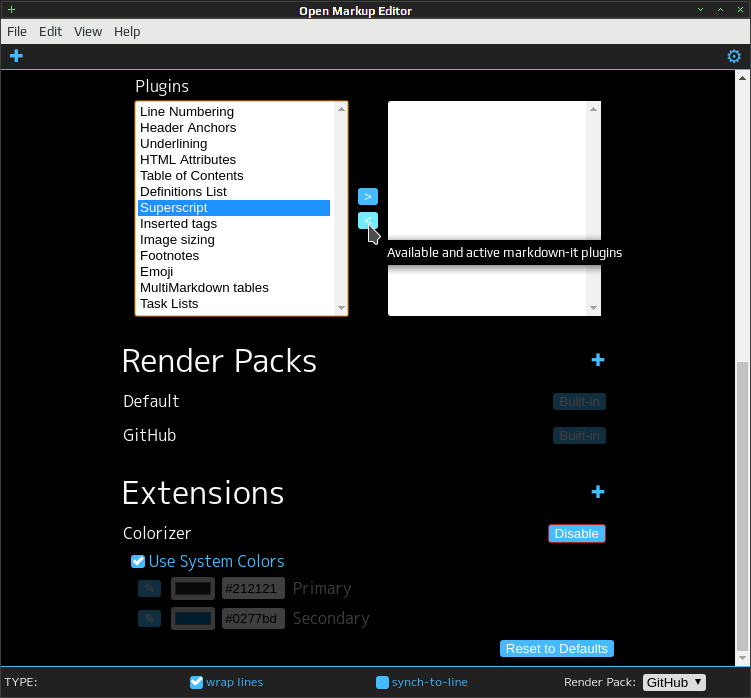Click active plugins list scroll-up arrow

[x=593, y=109]
